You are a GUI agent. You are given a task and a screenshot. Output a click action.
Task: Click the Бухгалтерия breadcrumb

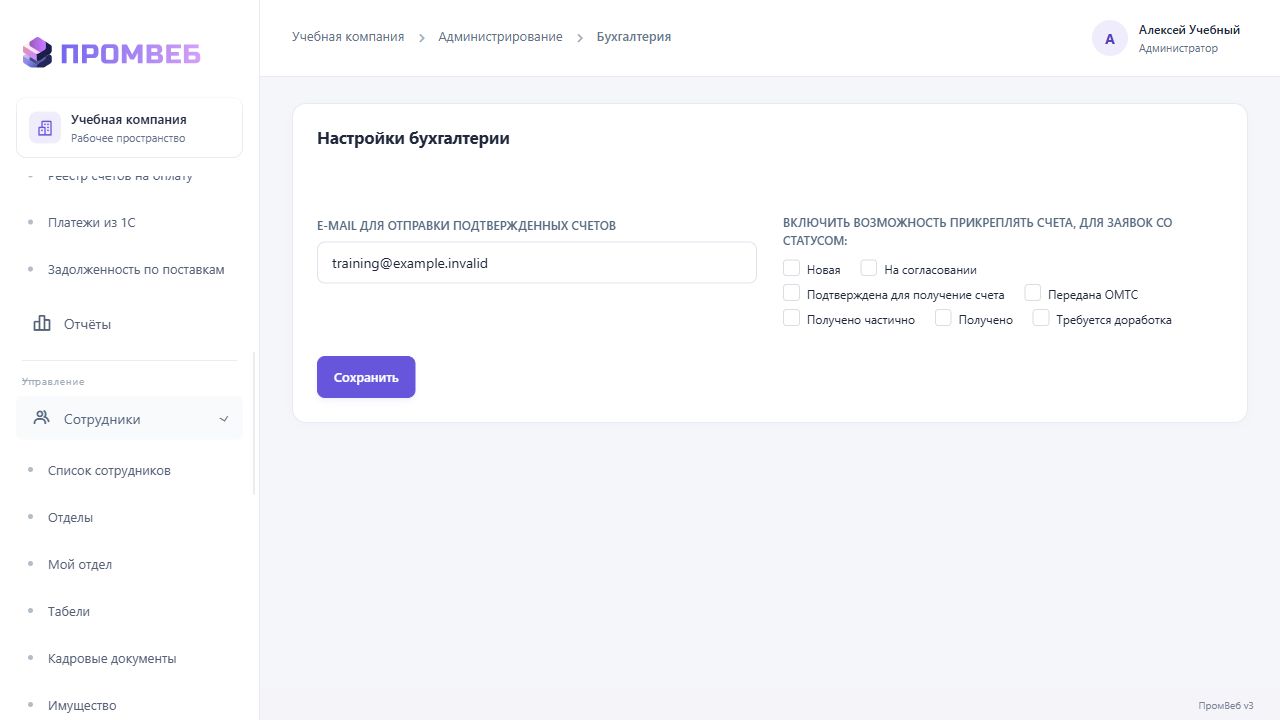point(634,37)
